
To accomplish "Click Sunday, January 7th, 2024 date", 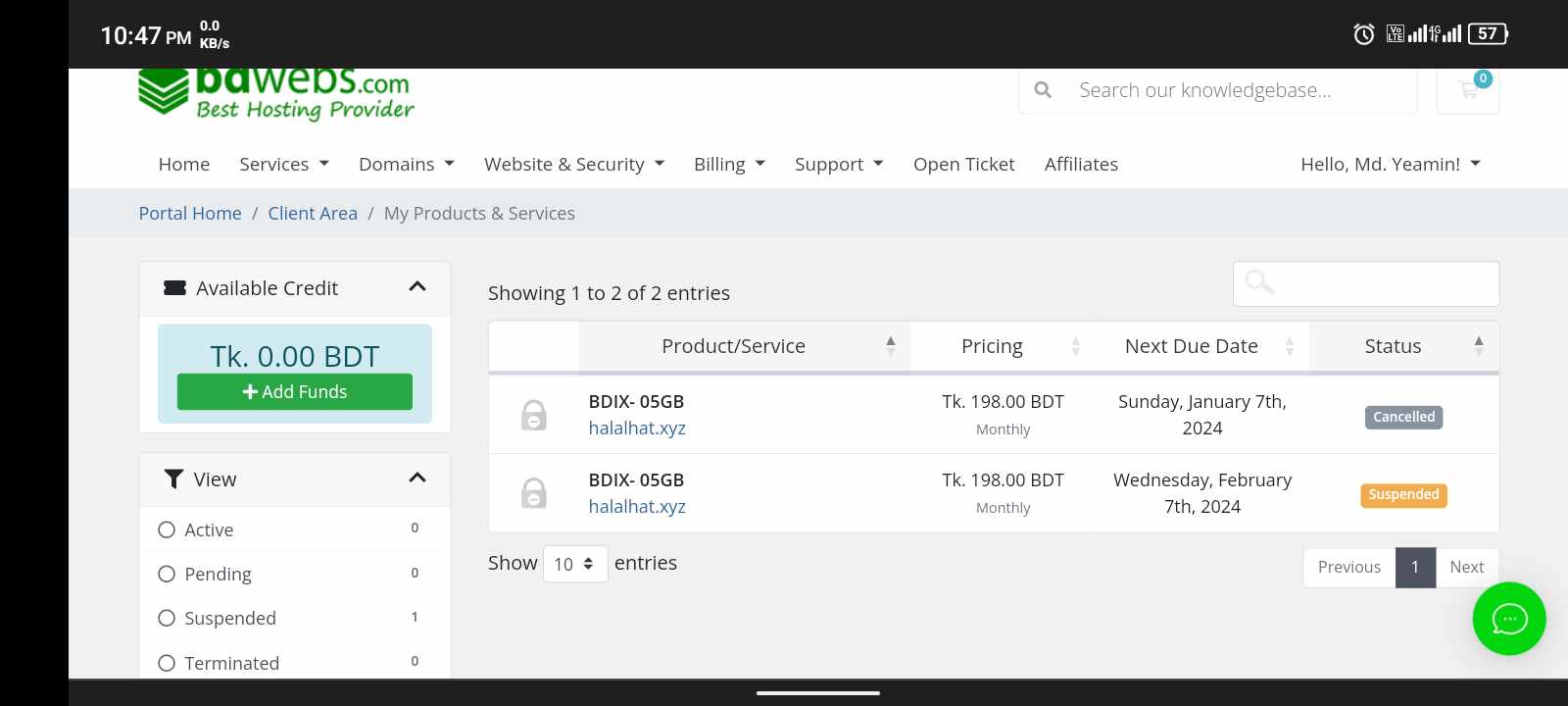I will 1202,415.
